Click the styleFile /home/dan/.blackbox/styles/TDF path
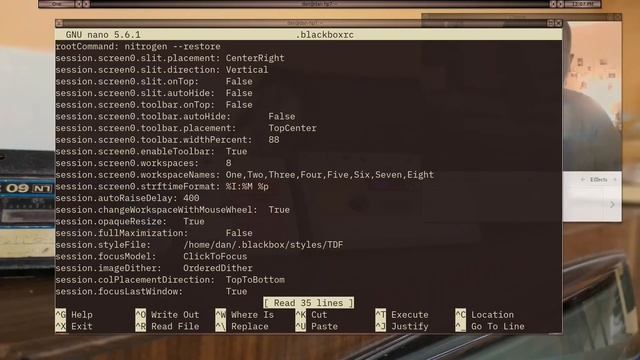 [x=263, y=245]
